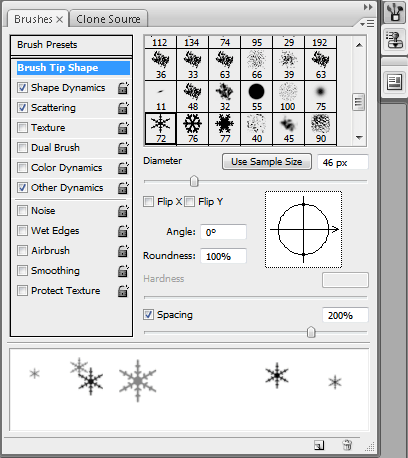Click the lock icon beside Protect Texture
Image resolution: width=408 pixels, height=458 pixels.
click(123, 291)
